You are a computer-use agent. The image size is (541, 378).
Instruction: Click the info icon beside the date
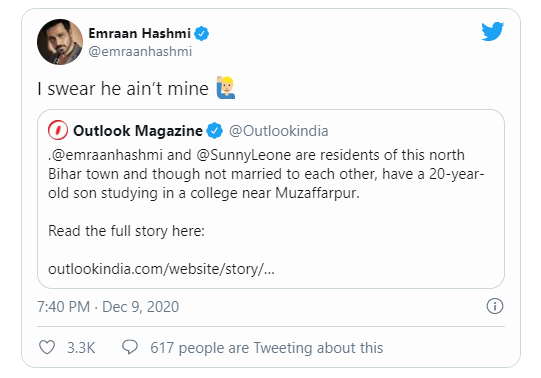(495, 306)
